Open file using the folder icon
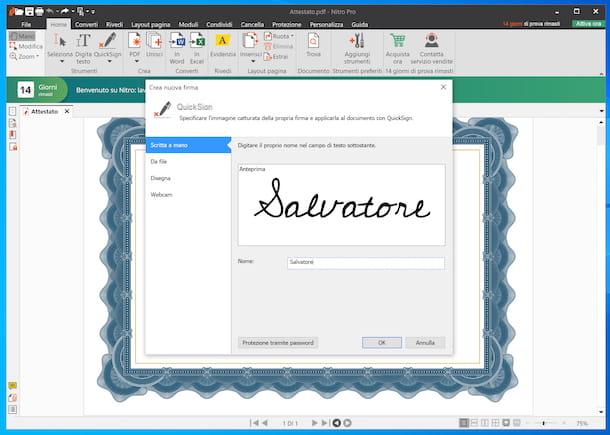The width and height of the screenshot is (610, 435). (x=19, y=12)
